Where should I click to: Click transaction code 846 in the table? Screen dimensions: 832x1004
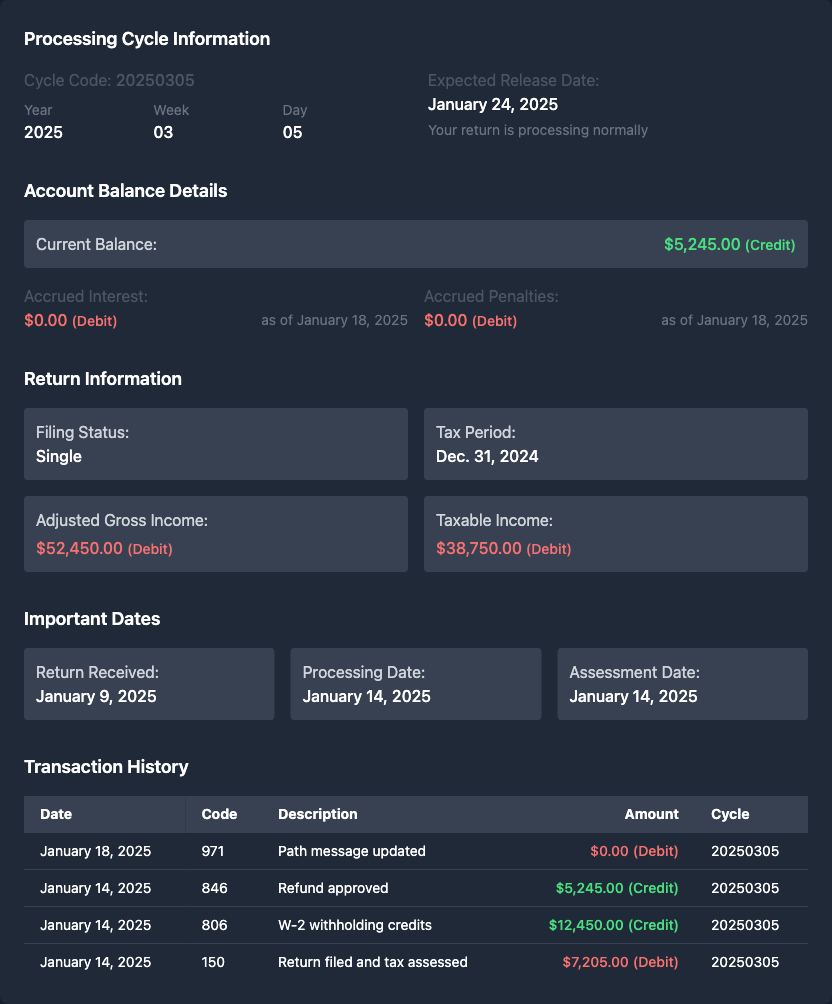[x=213, y=888]
